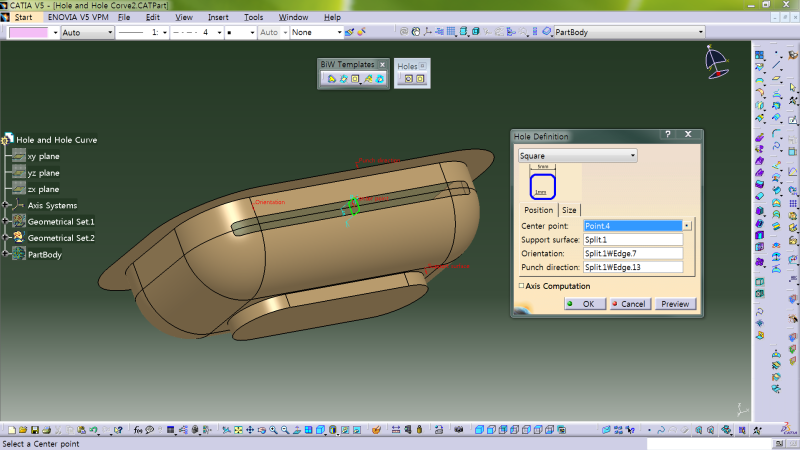Image resolution: width=800 pixels, height=450 pixels.
Task: Open the PartBody dropdown in top toolbar
Action: click(x=701, y=32)
